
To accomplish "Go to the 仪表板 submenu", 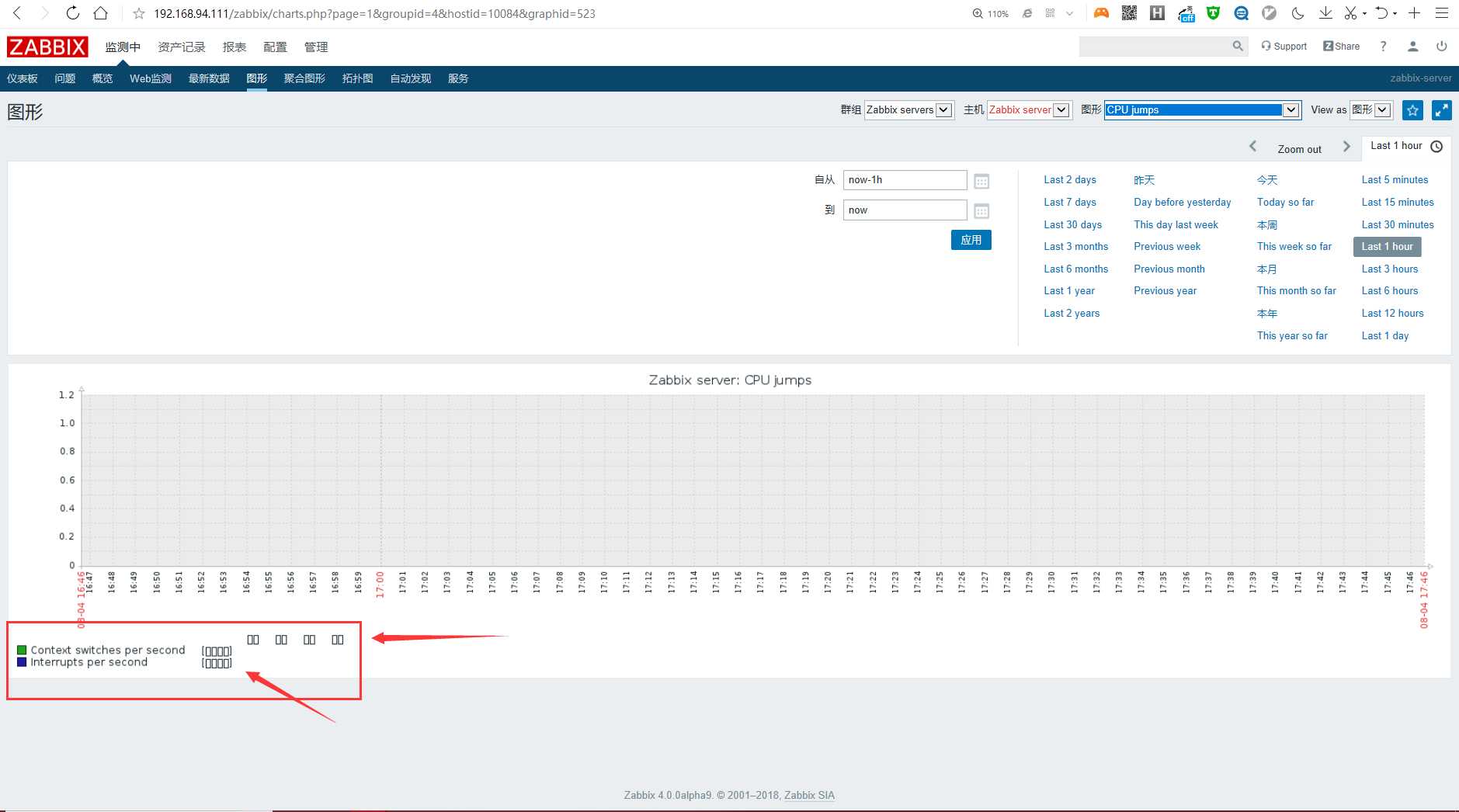I will tap(23, 78).
